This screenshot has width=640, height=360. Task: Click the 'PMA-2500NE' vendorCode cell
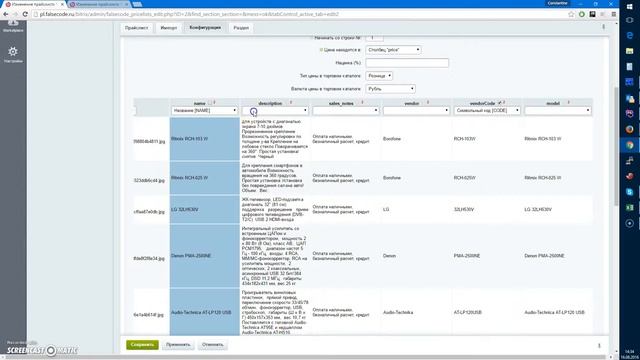pyautogui.click(x=467, y=256)
